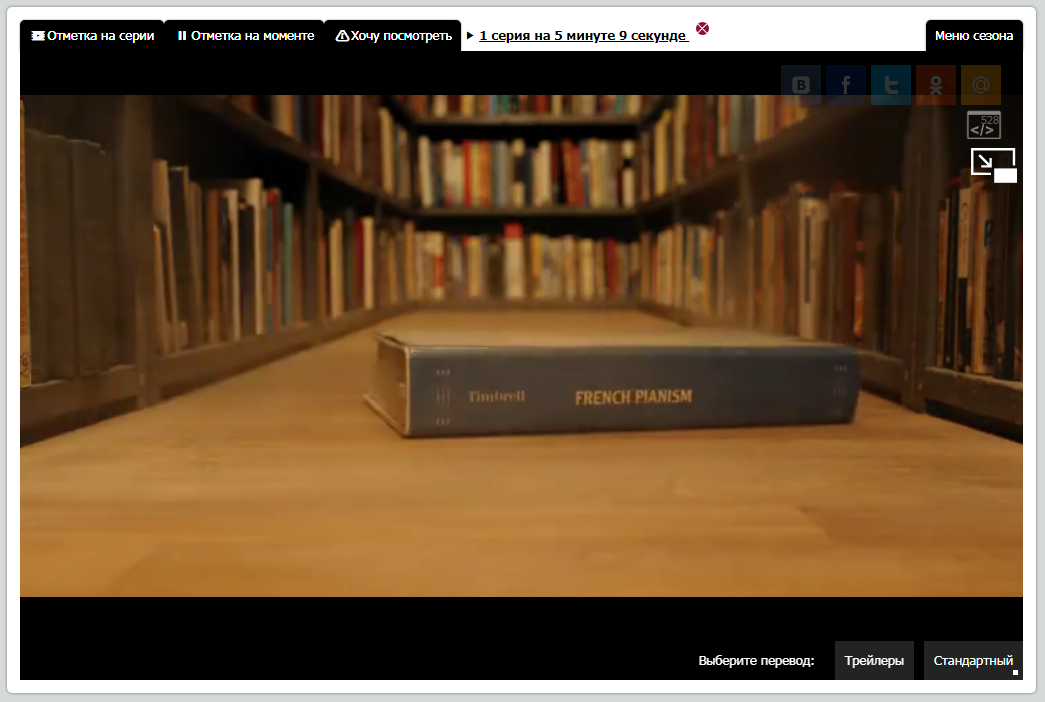The width and height of the screenshot is (1045, 702).
Task: Select Стандартный translation option
Action: (973, 660)
